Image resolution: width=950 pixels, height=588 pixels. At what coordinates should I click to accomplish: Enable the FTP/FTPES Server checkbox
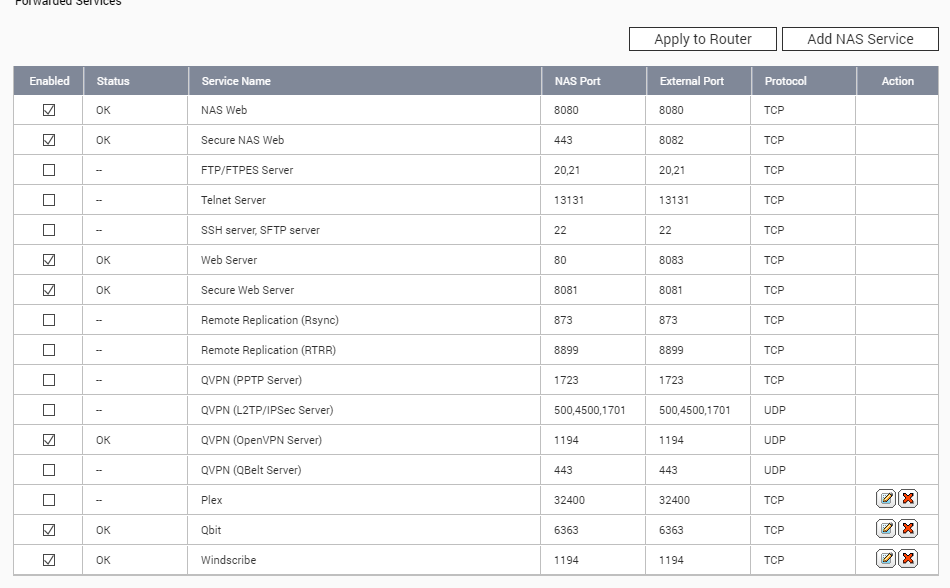[x=49, y=170]
